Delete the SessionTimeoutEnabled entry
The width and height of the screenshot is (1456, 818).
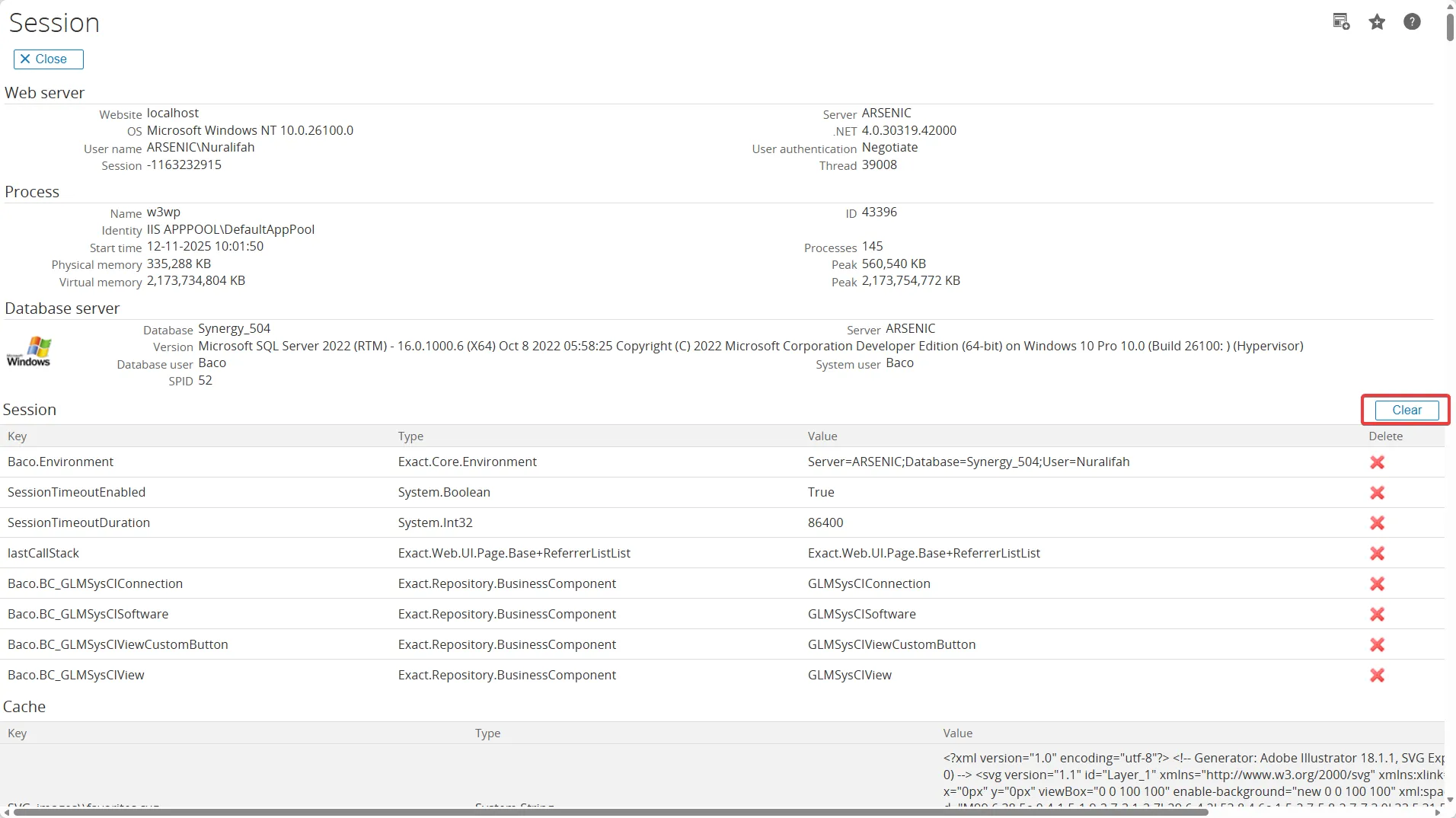pos(1377,493)
